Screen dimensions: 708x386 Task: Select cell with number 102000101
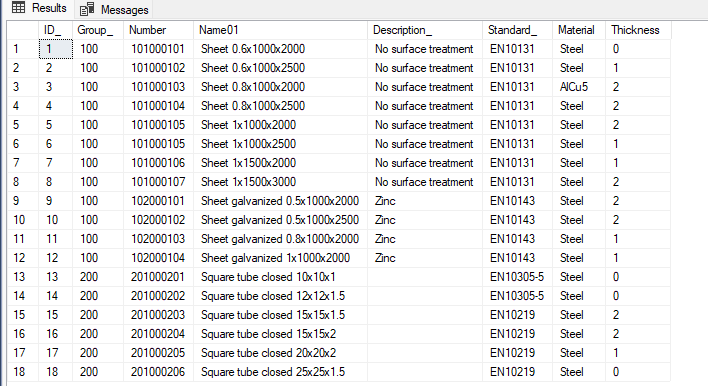click(x=158, y=201)
